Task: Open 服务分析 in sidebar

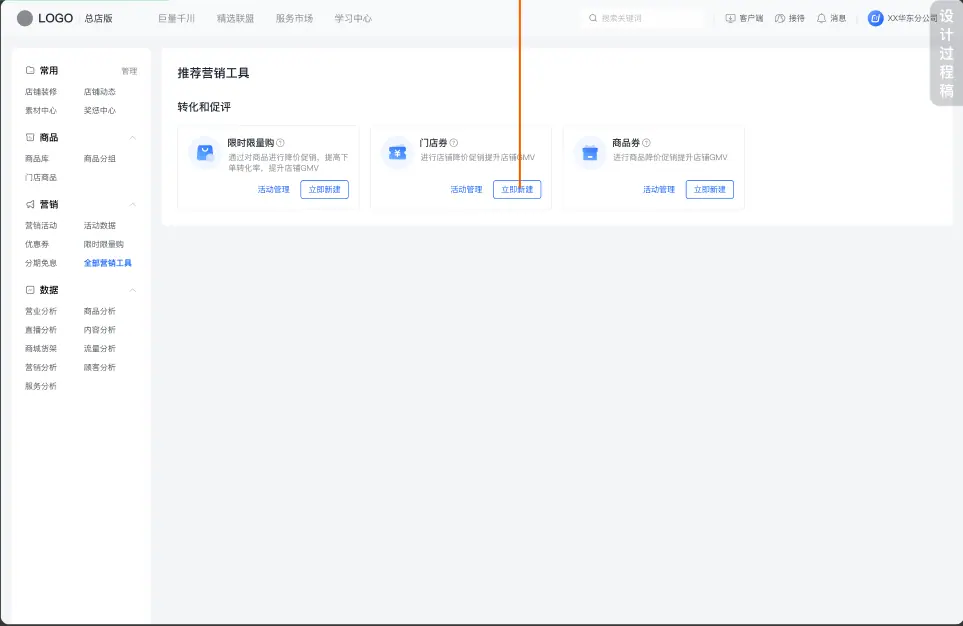Action: point(41,386)
